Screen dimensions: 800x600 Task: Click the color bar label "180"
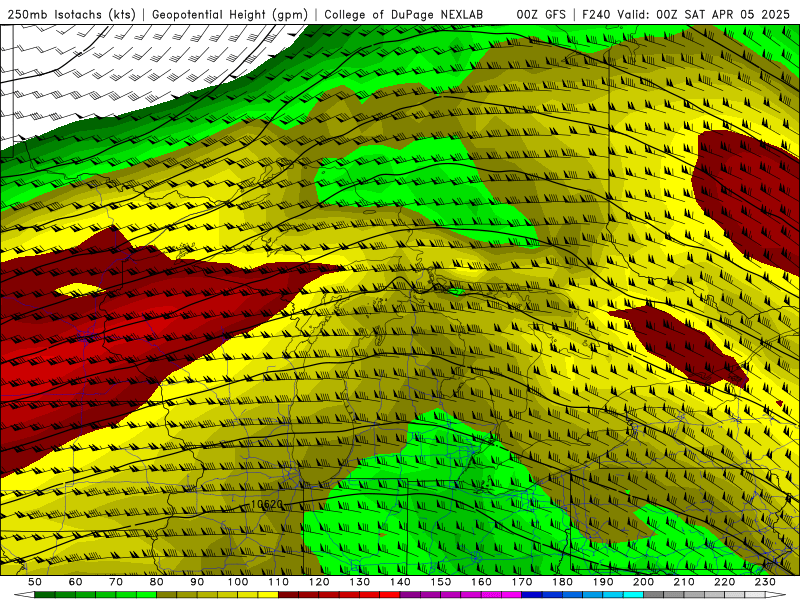pyautogui.click(x=562, y=582)
